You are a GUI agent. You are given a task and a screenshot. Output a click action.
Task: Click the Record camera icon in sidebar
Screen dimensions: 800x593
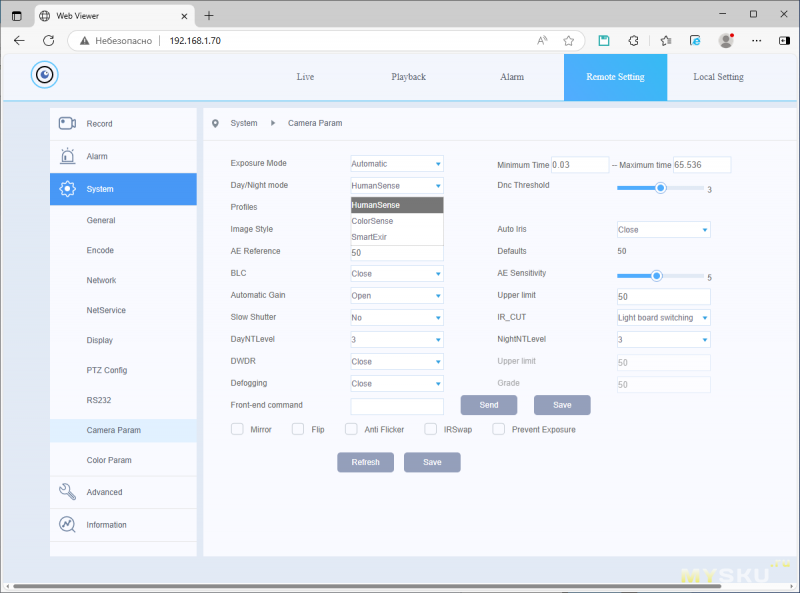click(x=67, y=123)
